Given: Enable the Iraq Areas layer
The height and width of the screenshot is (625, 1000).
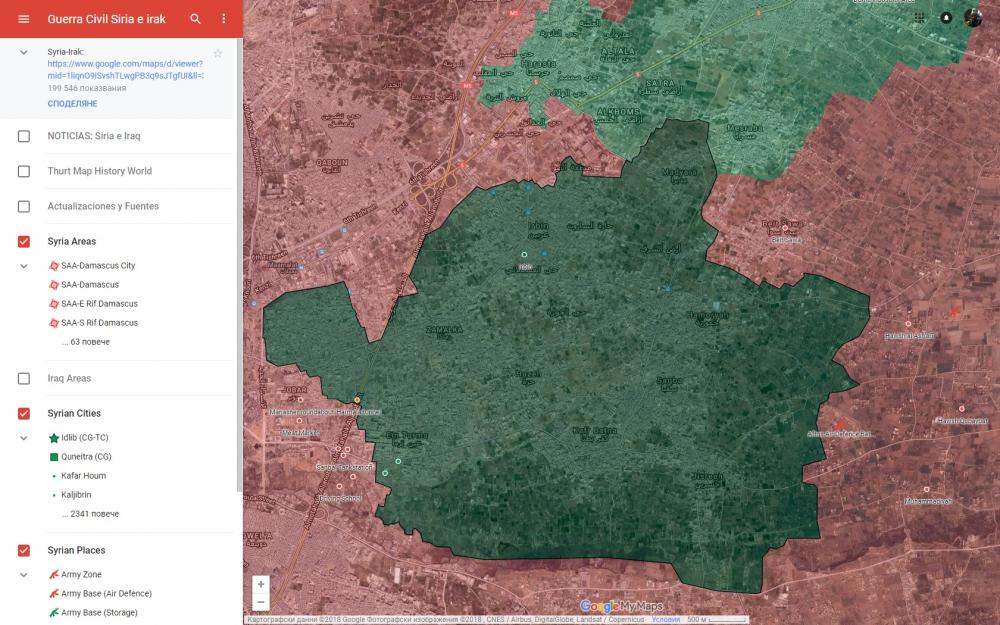Looking at the screenshot, I should (24, 379).
